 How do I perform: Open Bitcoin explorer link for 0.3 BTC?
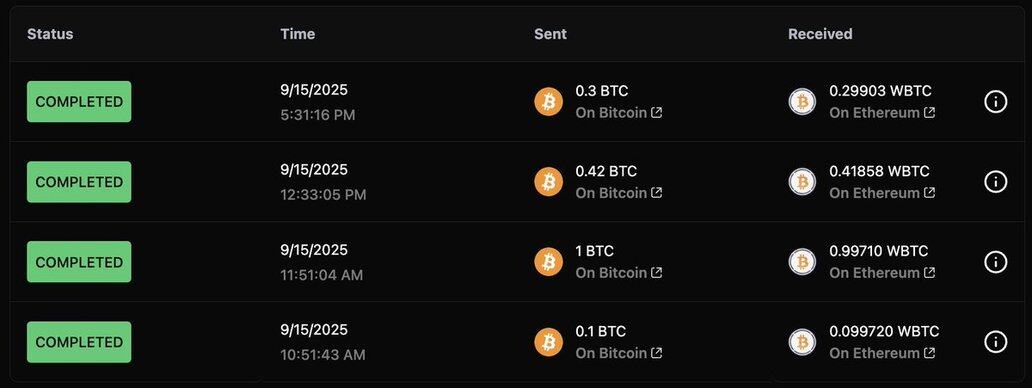point(619,112)
